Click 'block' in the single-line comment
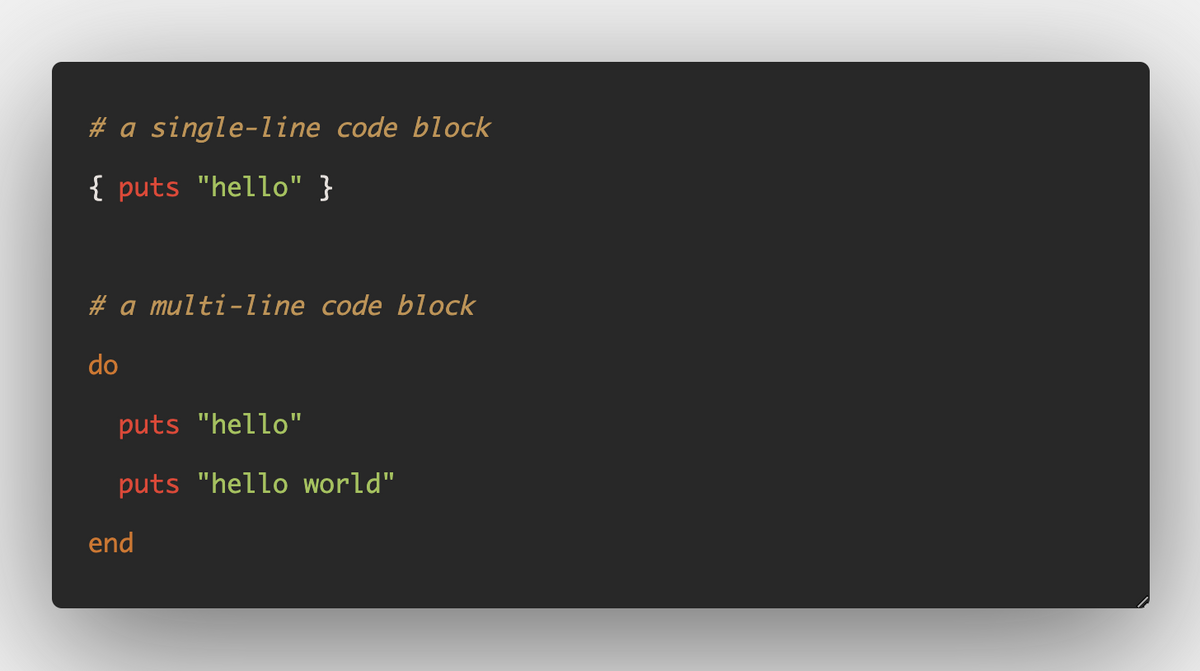The width and height of the screenshot is (1200, 671). click(x=452, y=127)
